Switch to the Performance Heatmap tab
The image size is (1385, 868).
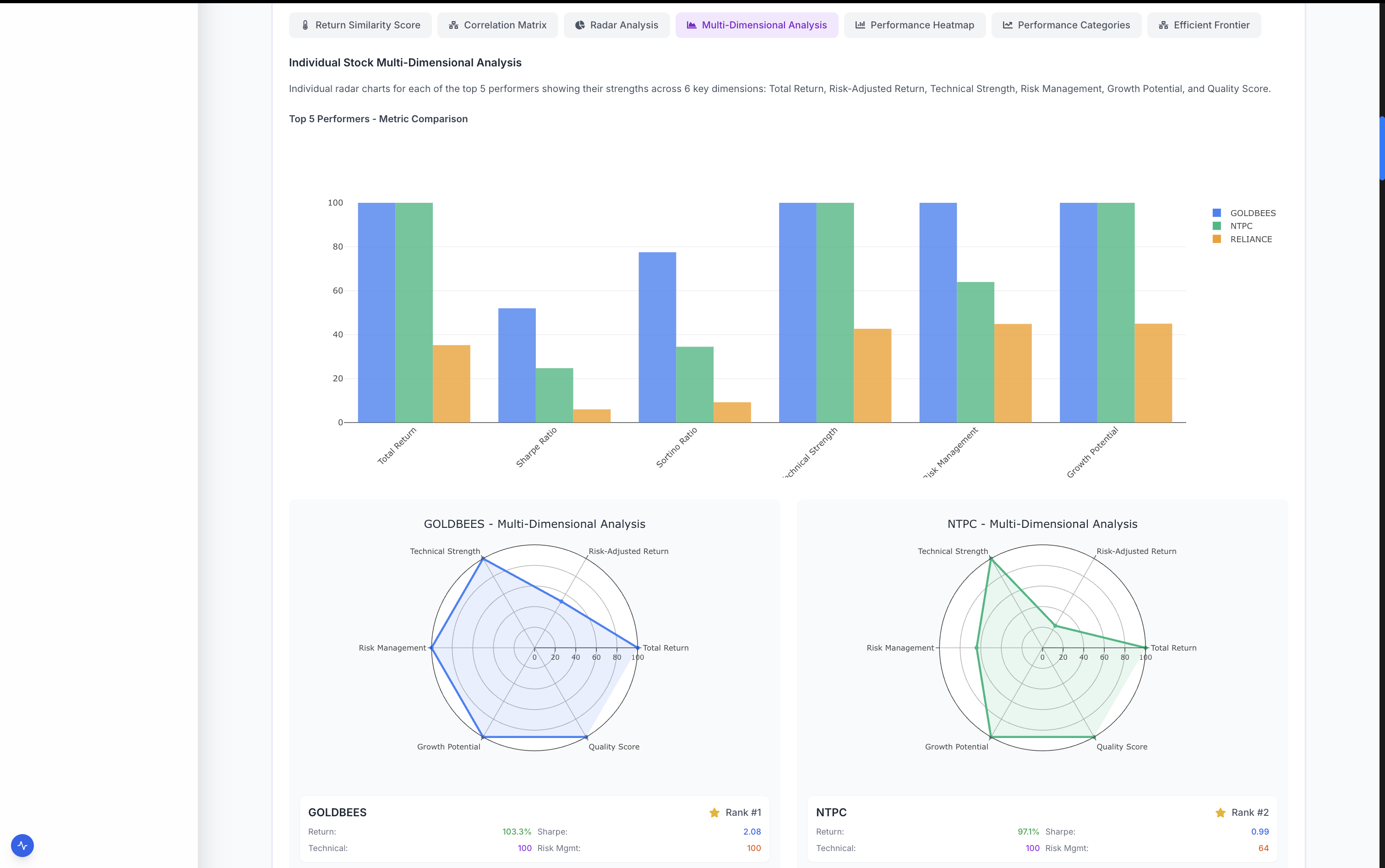[x=914, y=25]
